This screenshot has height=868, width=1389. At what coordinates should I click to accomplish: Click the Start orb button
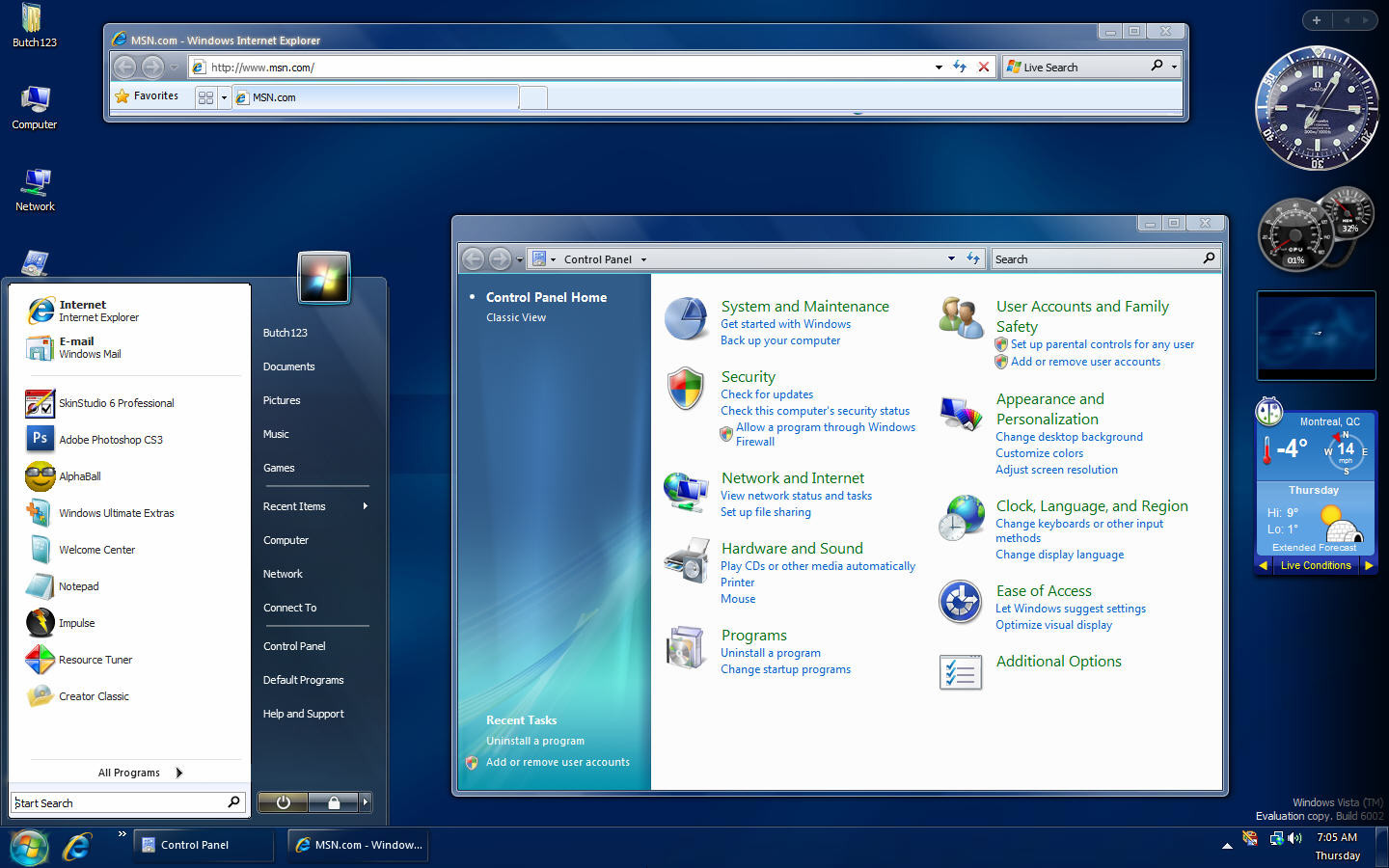(x=29, y=847)
